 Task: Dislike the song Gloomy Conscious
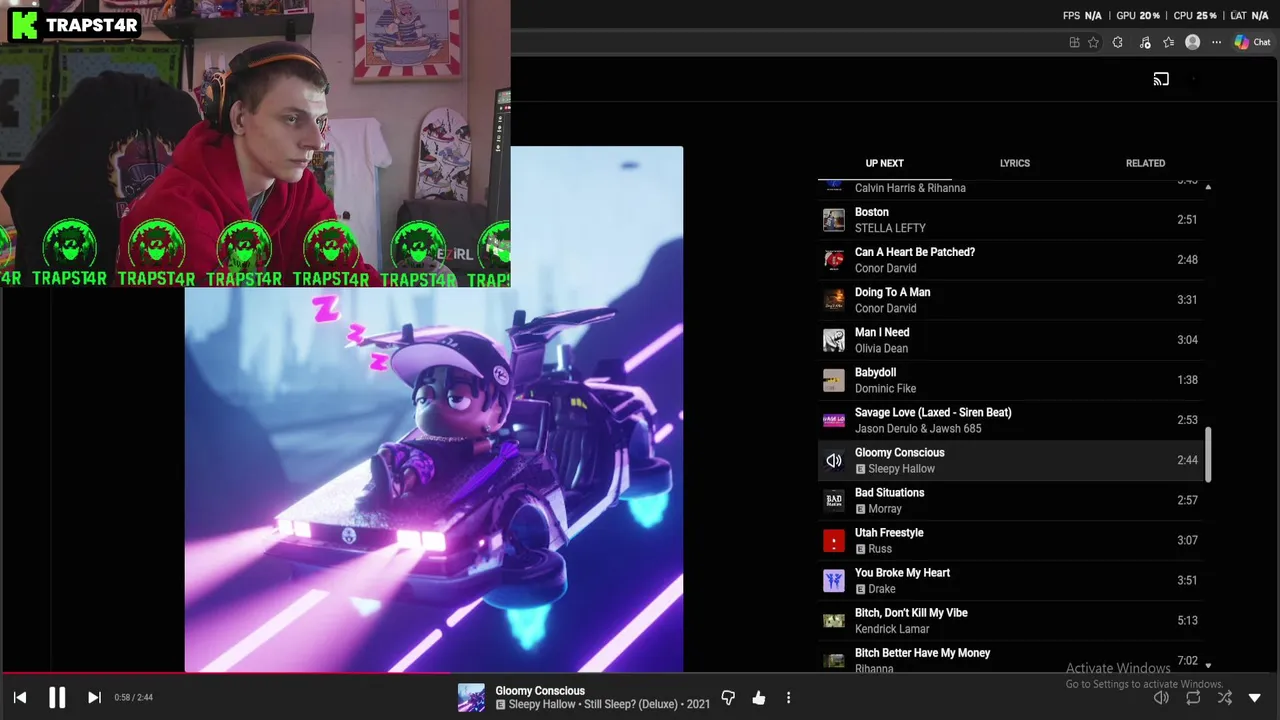pyautogui.click(x=728, y=698)
